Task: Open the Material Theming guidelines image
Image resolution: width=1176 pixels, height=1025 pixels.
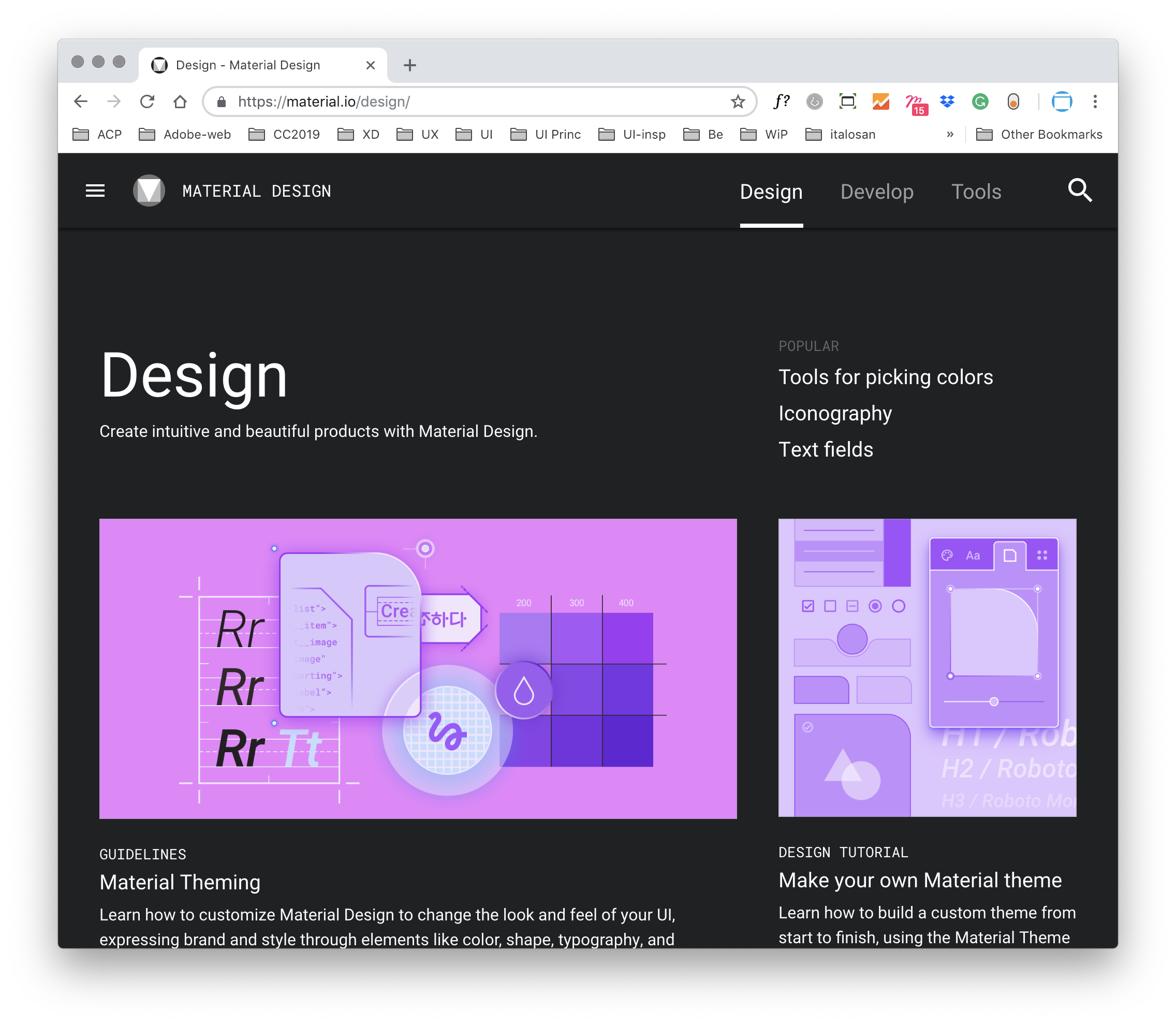Action: (x=418, y=669)
